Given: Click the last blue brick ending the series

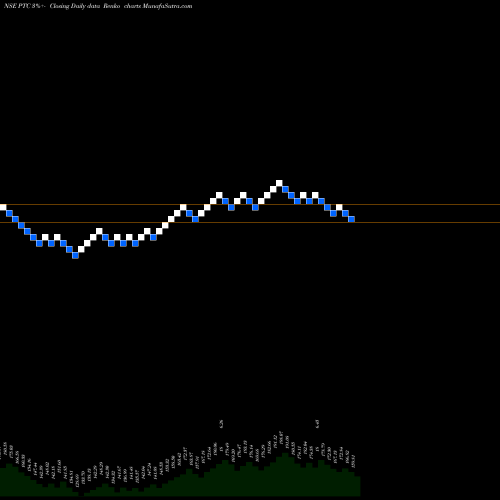Looking at the screenshot, I should pyautogui.click(x=351, y=219).
